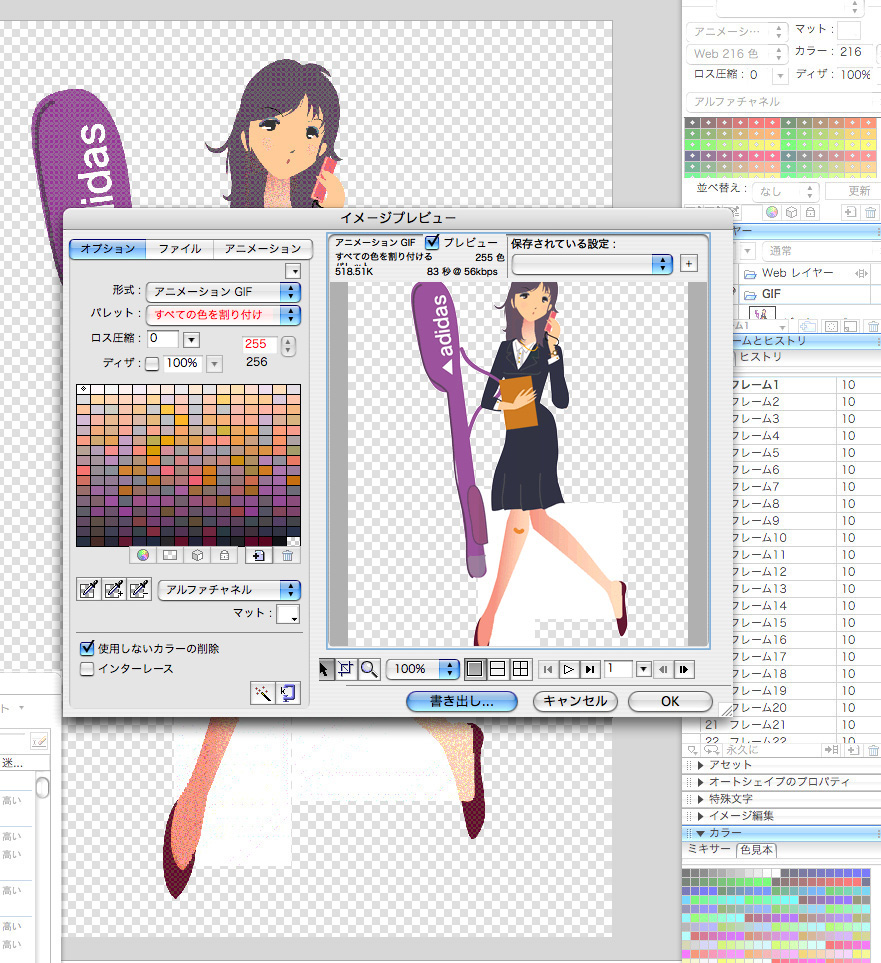Click the web-safe cube icon in Optimize panel

[x=791, y=212]
